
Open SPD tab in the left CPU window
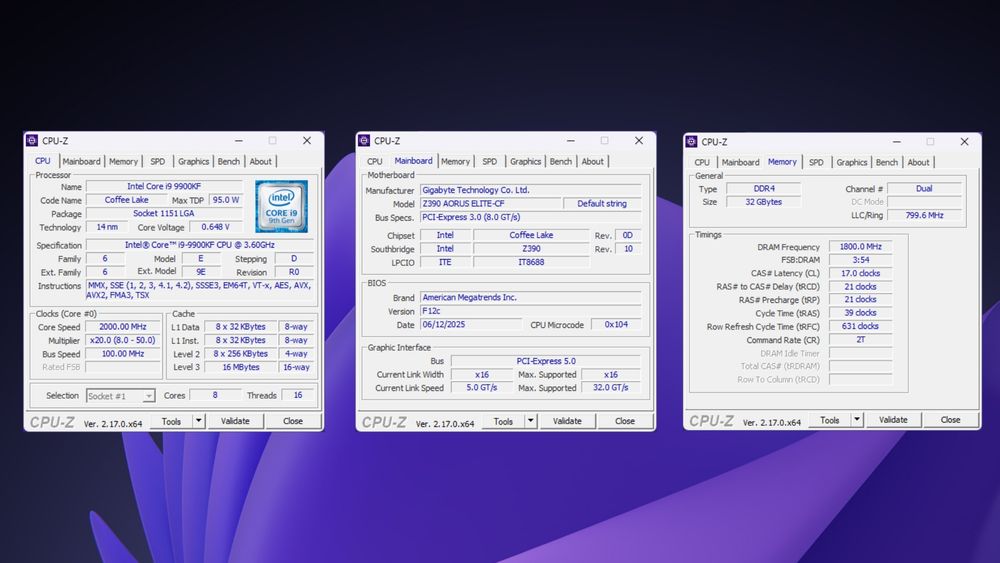click(x=158, y=161)
